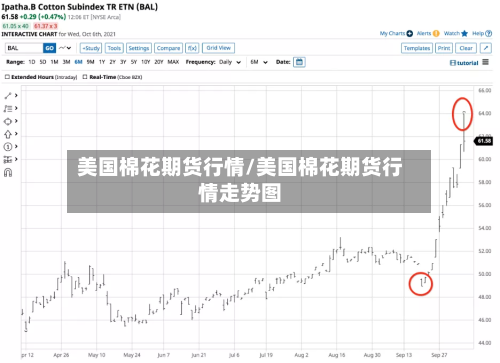Viewport: 500px width, 363px height.
Task: Click the Compare button
Action: click(x=168, y=48)
